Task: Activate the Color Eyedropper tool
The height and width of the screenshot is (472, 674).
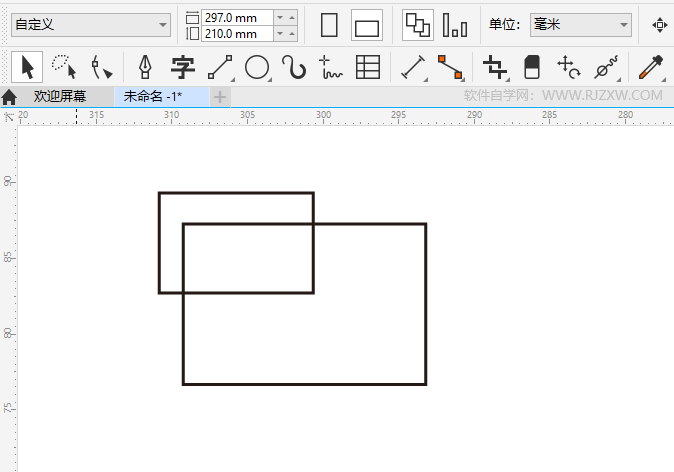Action: pyautogui.click(x=652, y=67)
